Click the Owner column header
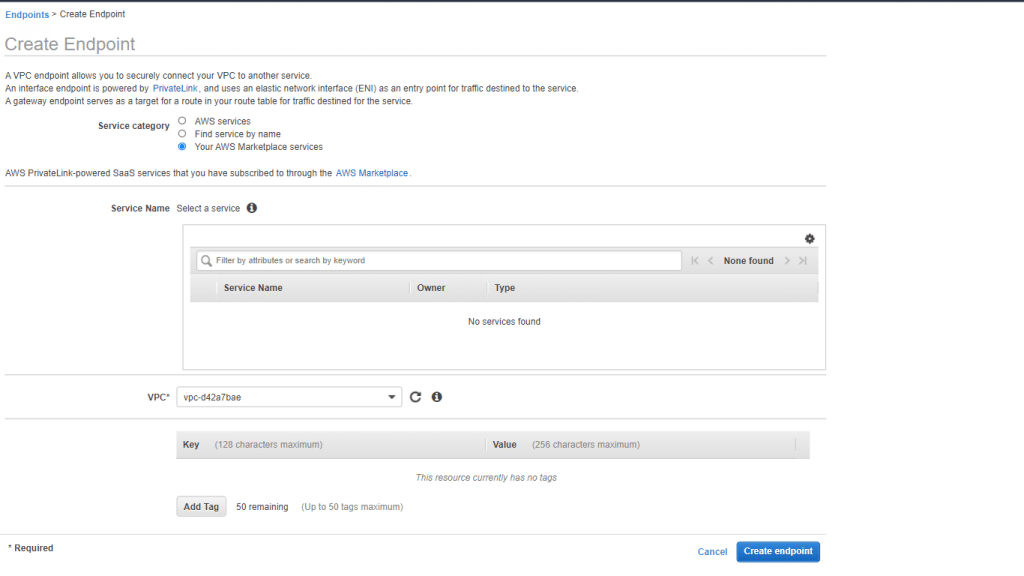The height and width of the screenshot is (576, 1024). (431, 288)
